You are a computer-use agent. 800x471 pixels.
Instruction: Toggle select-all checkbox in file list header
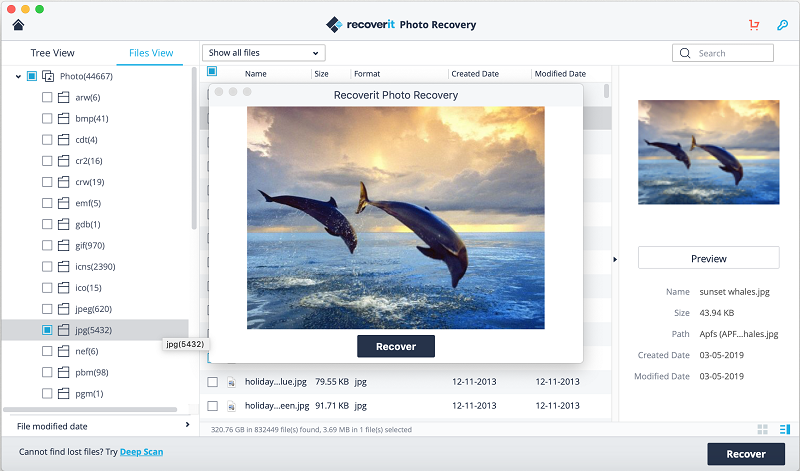click(x=212, y=71)
